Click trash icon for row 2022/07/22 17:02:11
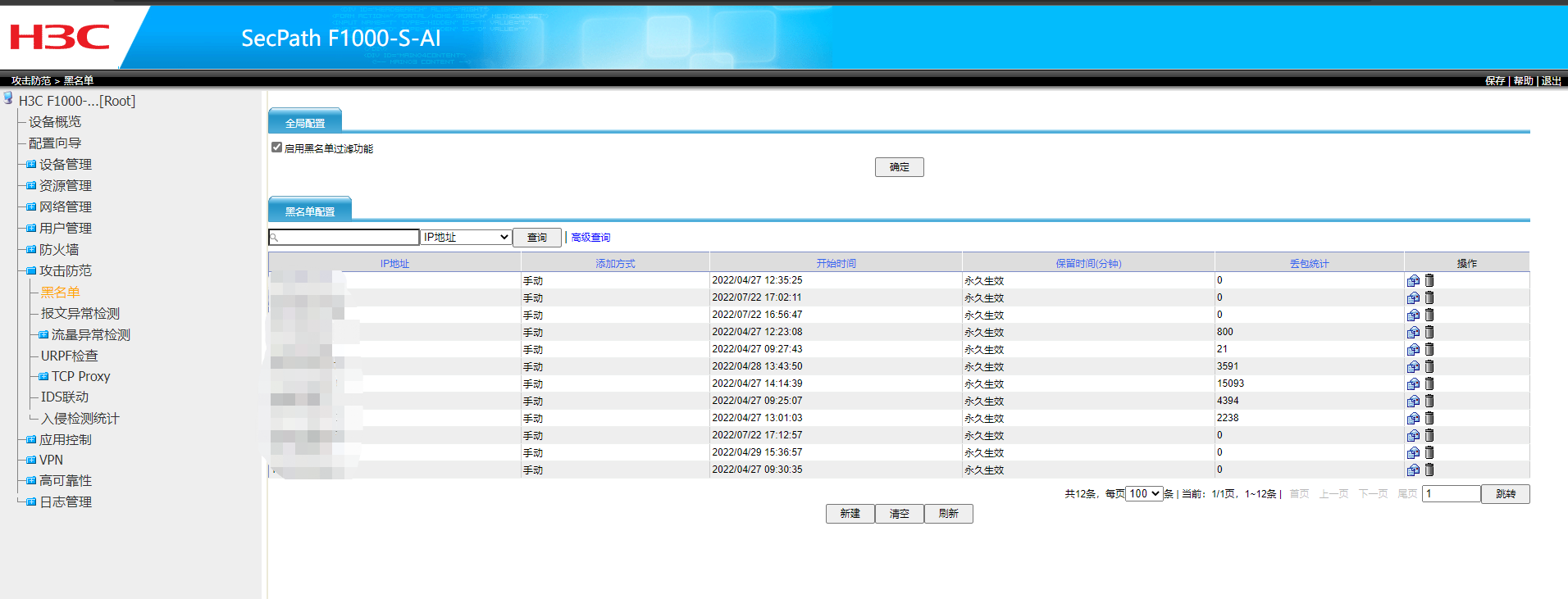Viewport: 1568px width, 599px height. (x=1429, y=297)
